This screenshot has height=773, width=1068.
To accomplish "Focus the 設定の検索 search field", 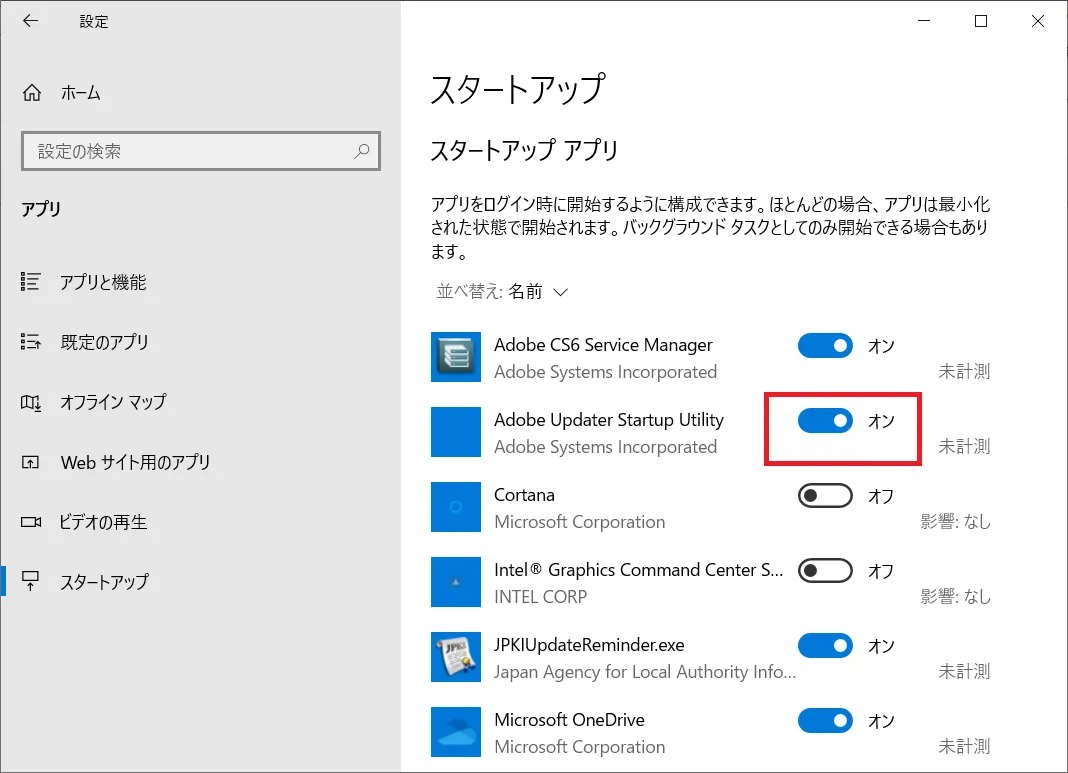I will point(201,151).
